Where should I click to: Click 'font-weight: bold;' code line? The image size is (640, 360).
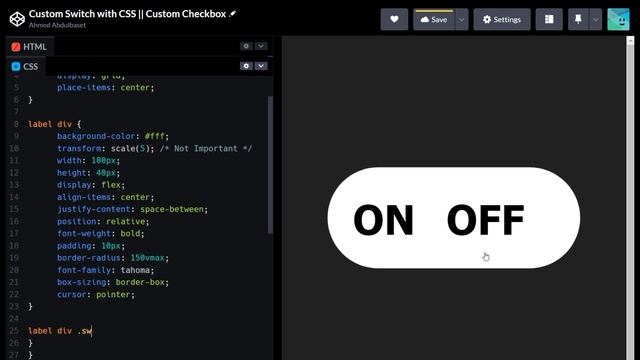point(101,233)
